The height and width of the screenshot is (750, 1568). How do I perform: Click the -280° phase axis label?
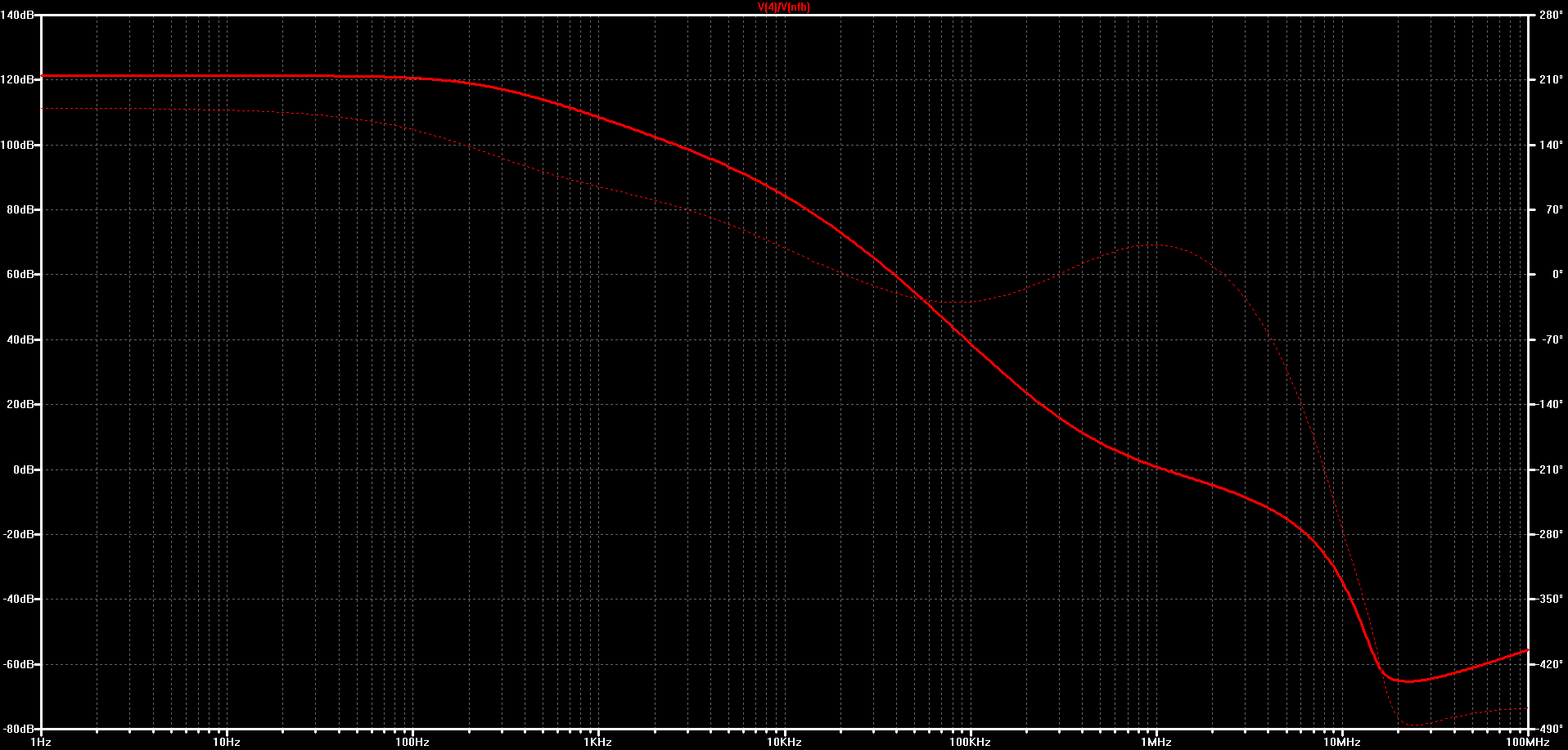click(x=1550, y=534)
